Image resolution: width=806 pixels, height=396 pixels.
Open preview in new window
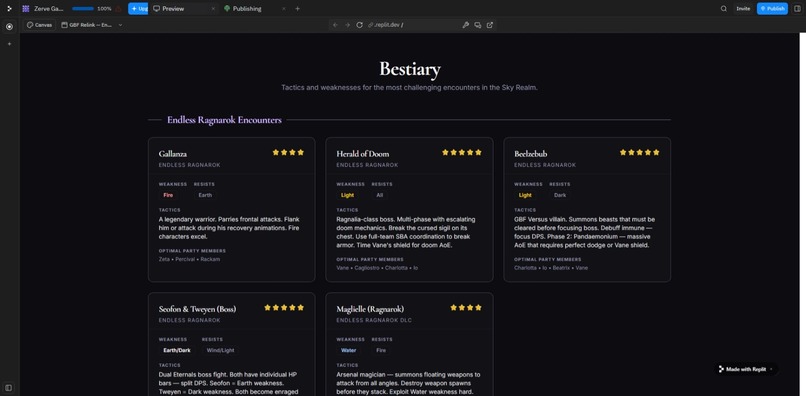point(490,25)
